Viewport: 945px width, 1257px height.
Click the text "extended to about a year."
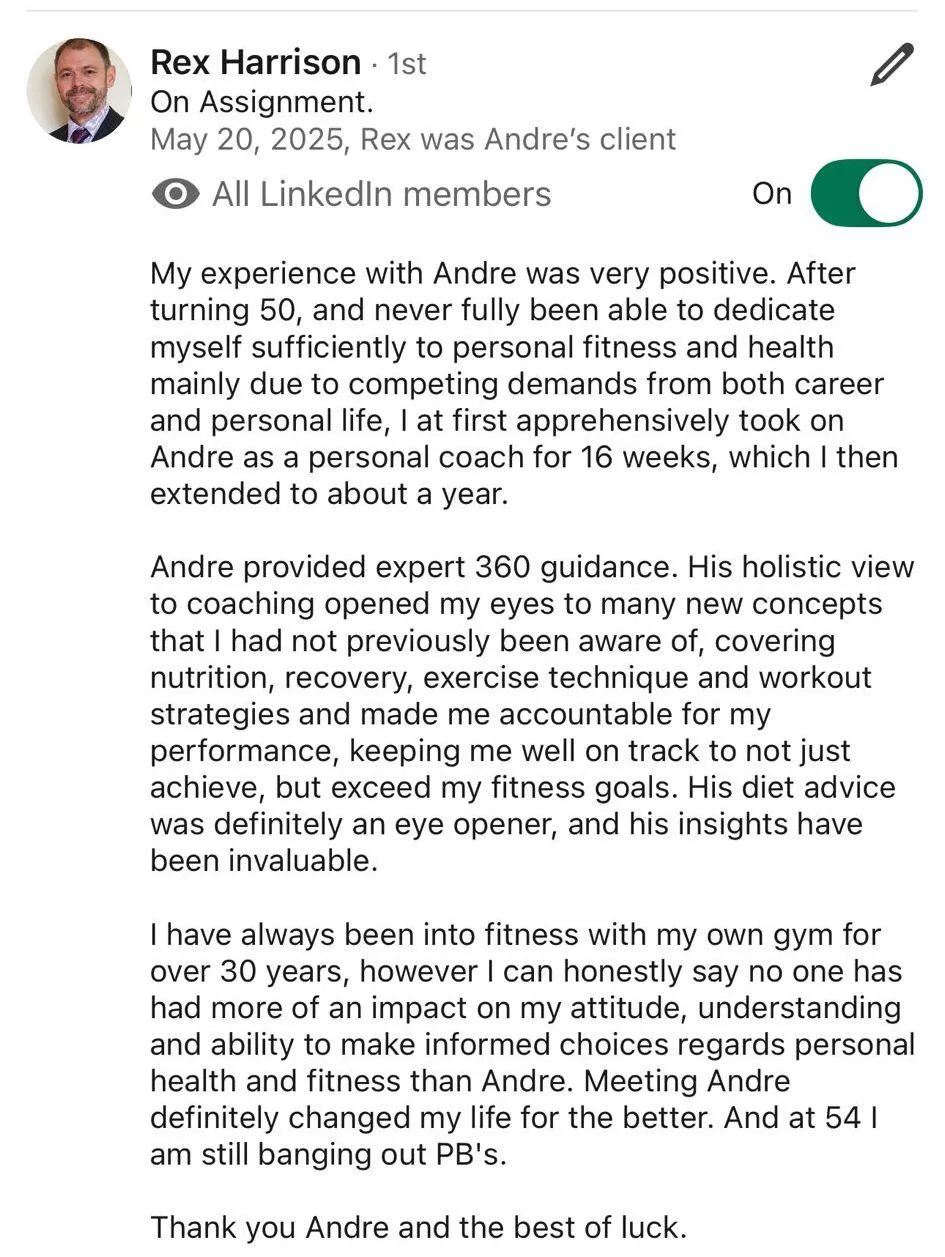329,494
